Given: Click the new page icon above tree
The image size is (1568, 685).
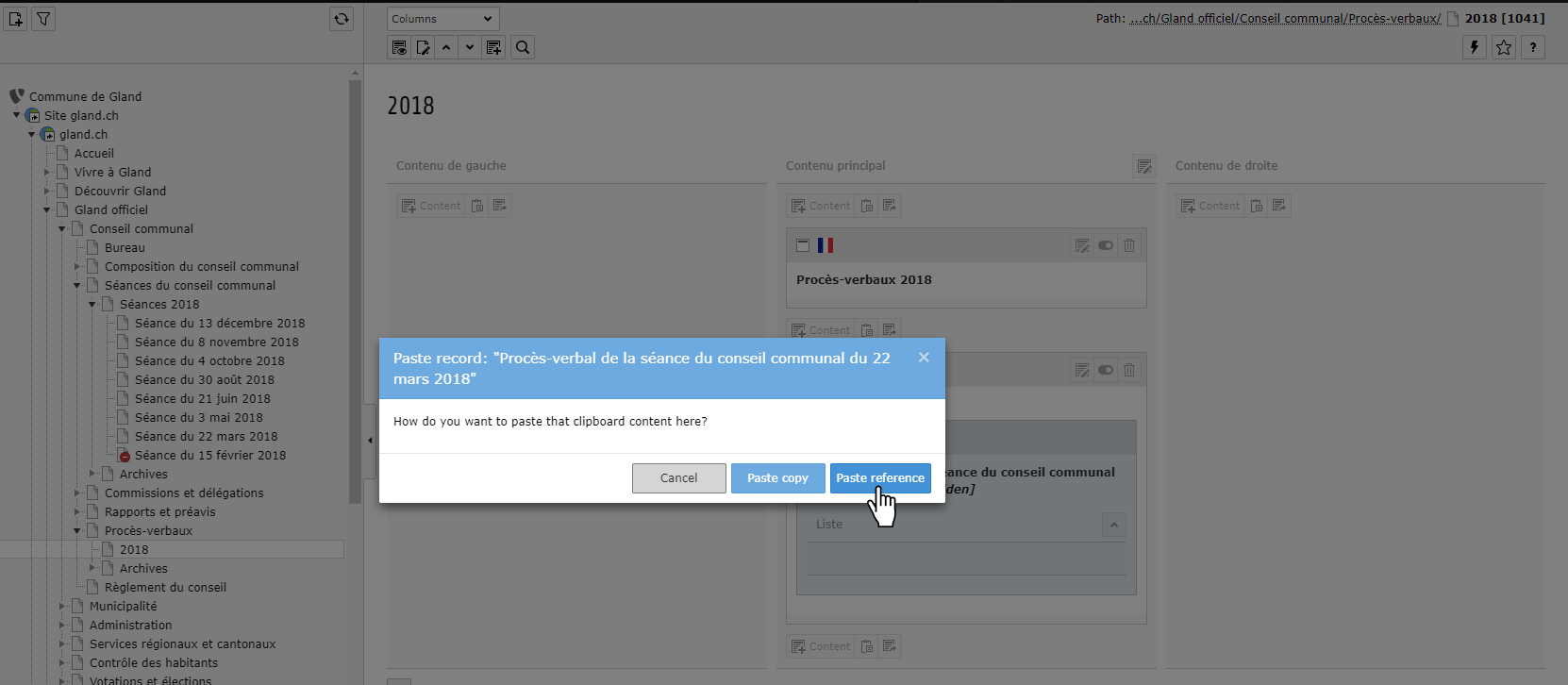Looking at the screenshot, I should [x=16, y=19].
